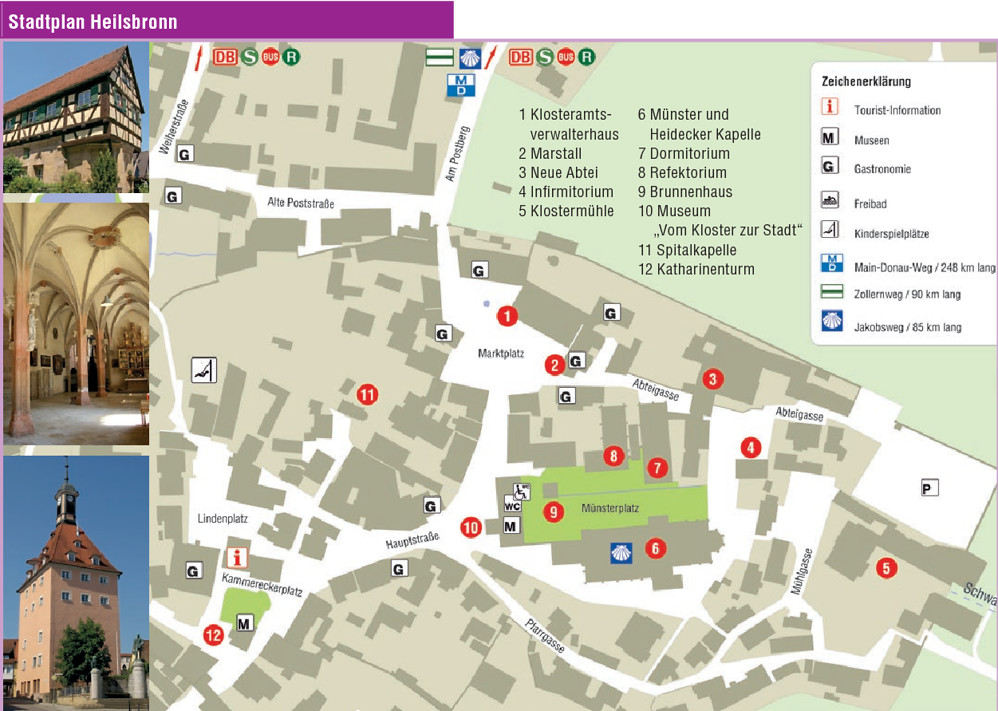This screenshot has width=998, height=711.
Task: Click red marker 3 for Neue Abtei
Action: 712,379
